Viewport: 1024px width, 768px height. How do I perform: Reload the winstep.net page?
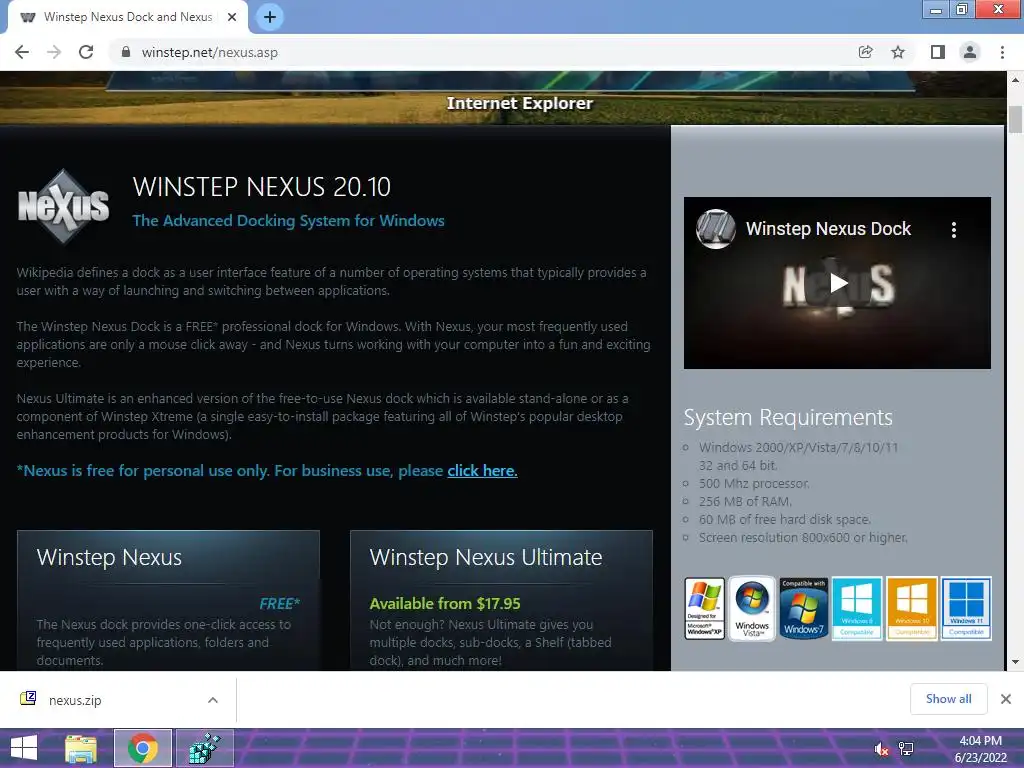pyautogui.click(x=86, y=52)
